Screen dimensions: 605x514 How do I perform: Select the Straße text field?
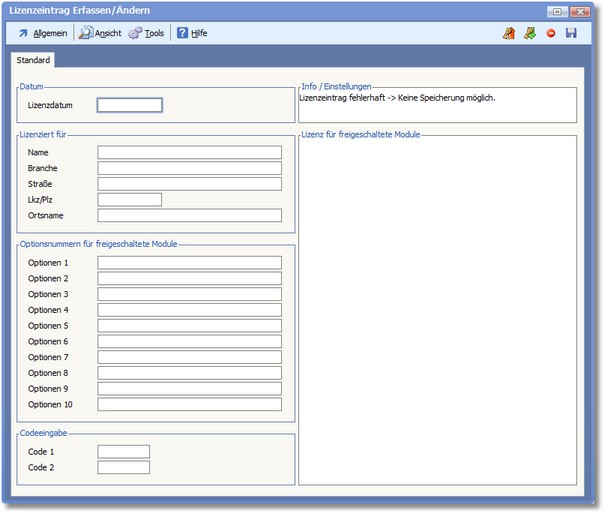coord(189,184)
